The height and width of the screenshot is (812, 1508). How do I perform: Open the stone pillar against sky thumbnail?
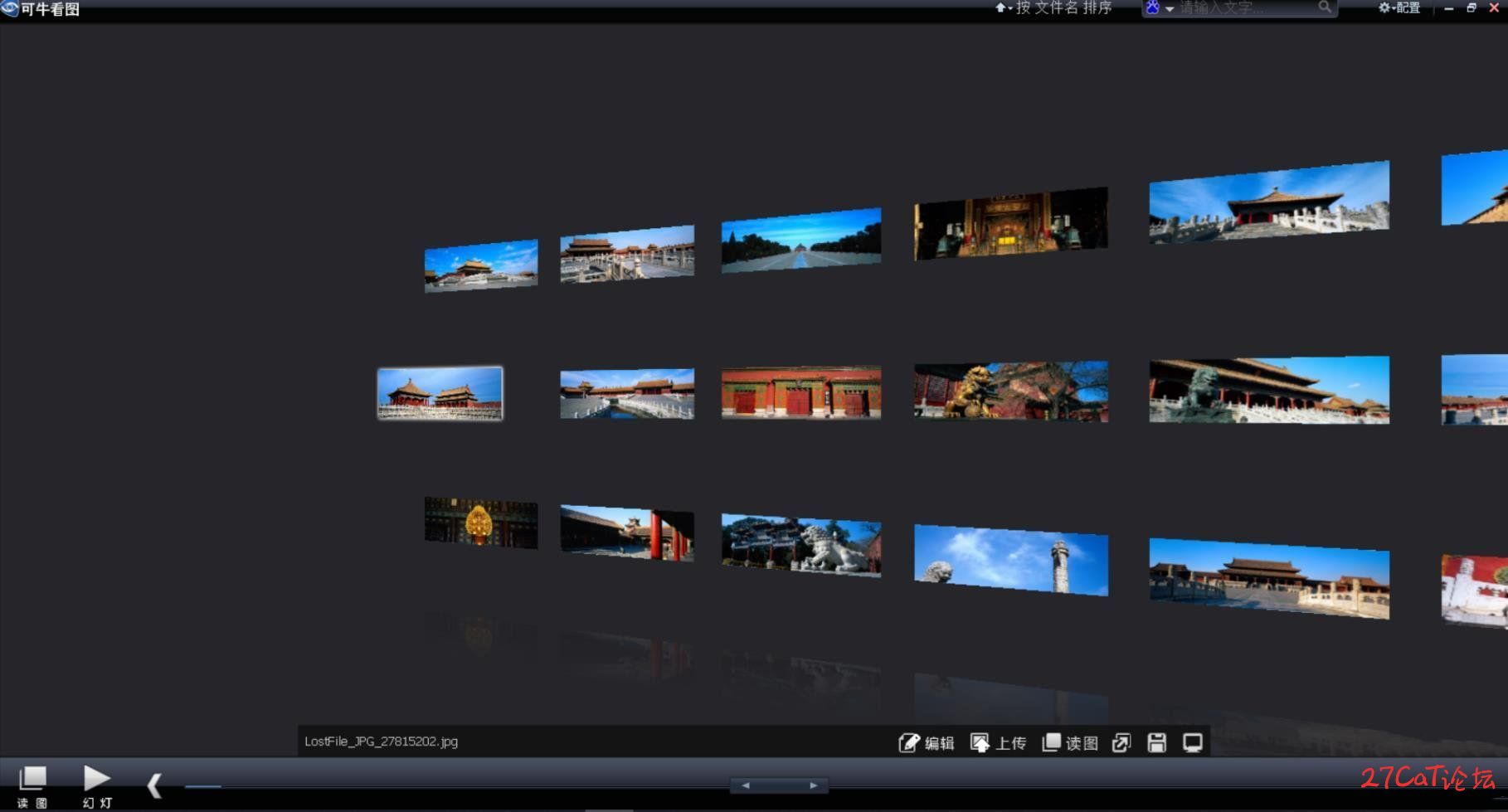tap(1011, 560)
